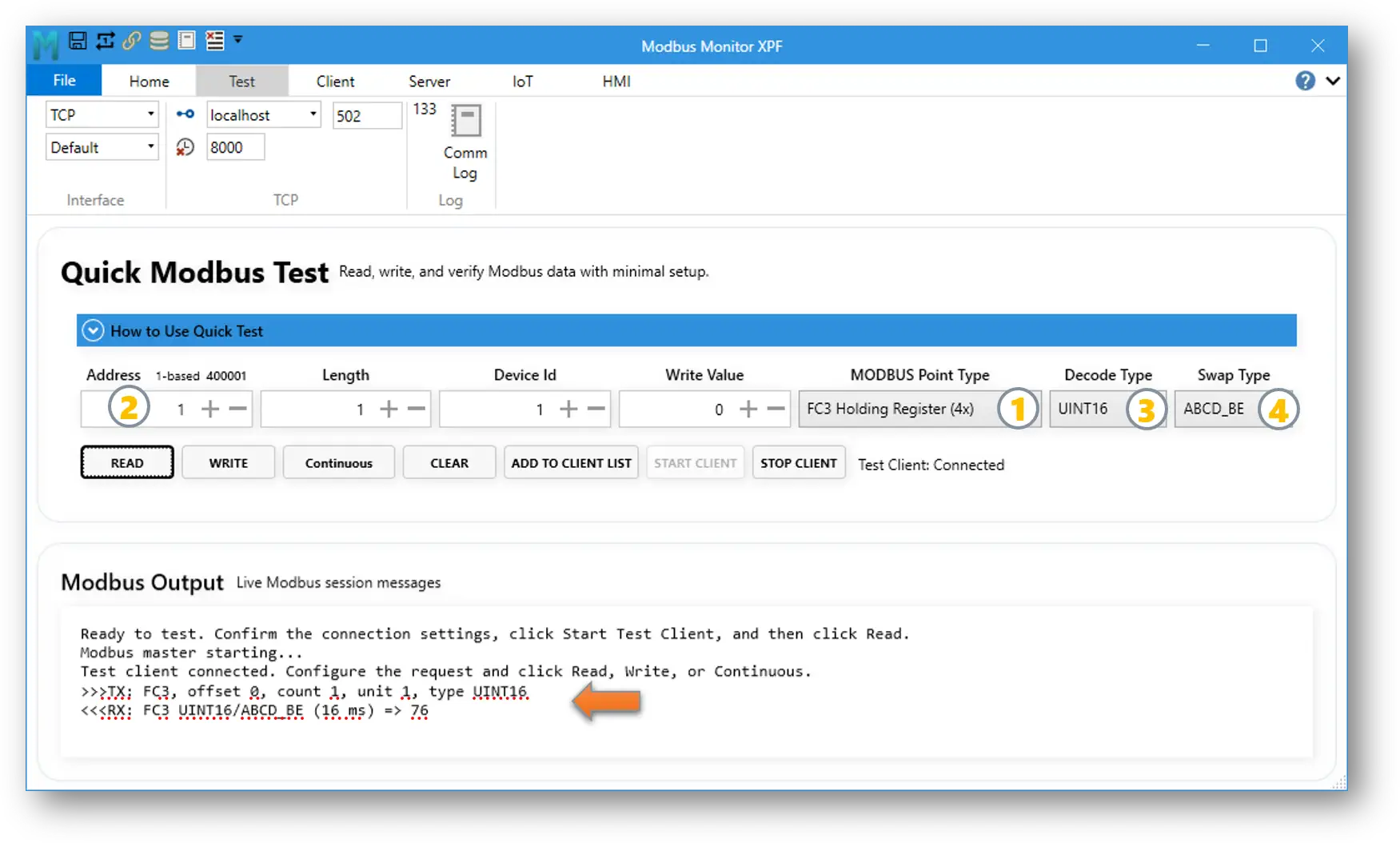Decrease Device Id with minus button
The image size is (1400, 843).
click(x=596, y=409)
